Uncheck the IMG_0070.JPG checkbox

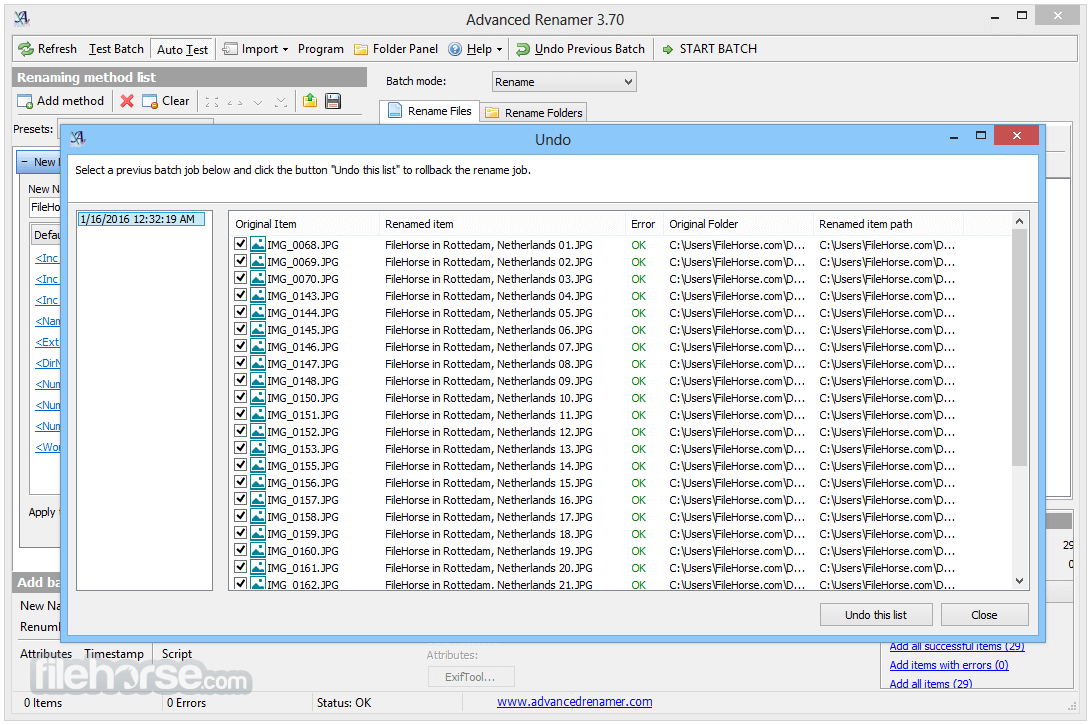(x=241, y=278)
